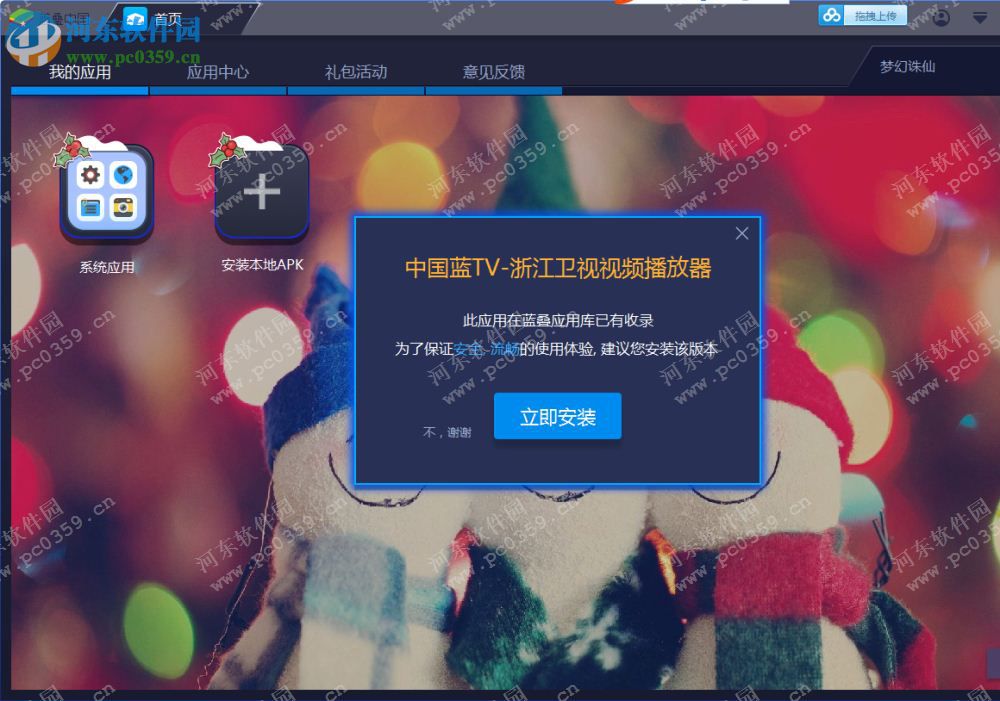The width and height of the screenshot is (1000, 701).
Task: Switch to the 应用中心 tab
Action: pos(219,70)
